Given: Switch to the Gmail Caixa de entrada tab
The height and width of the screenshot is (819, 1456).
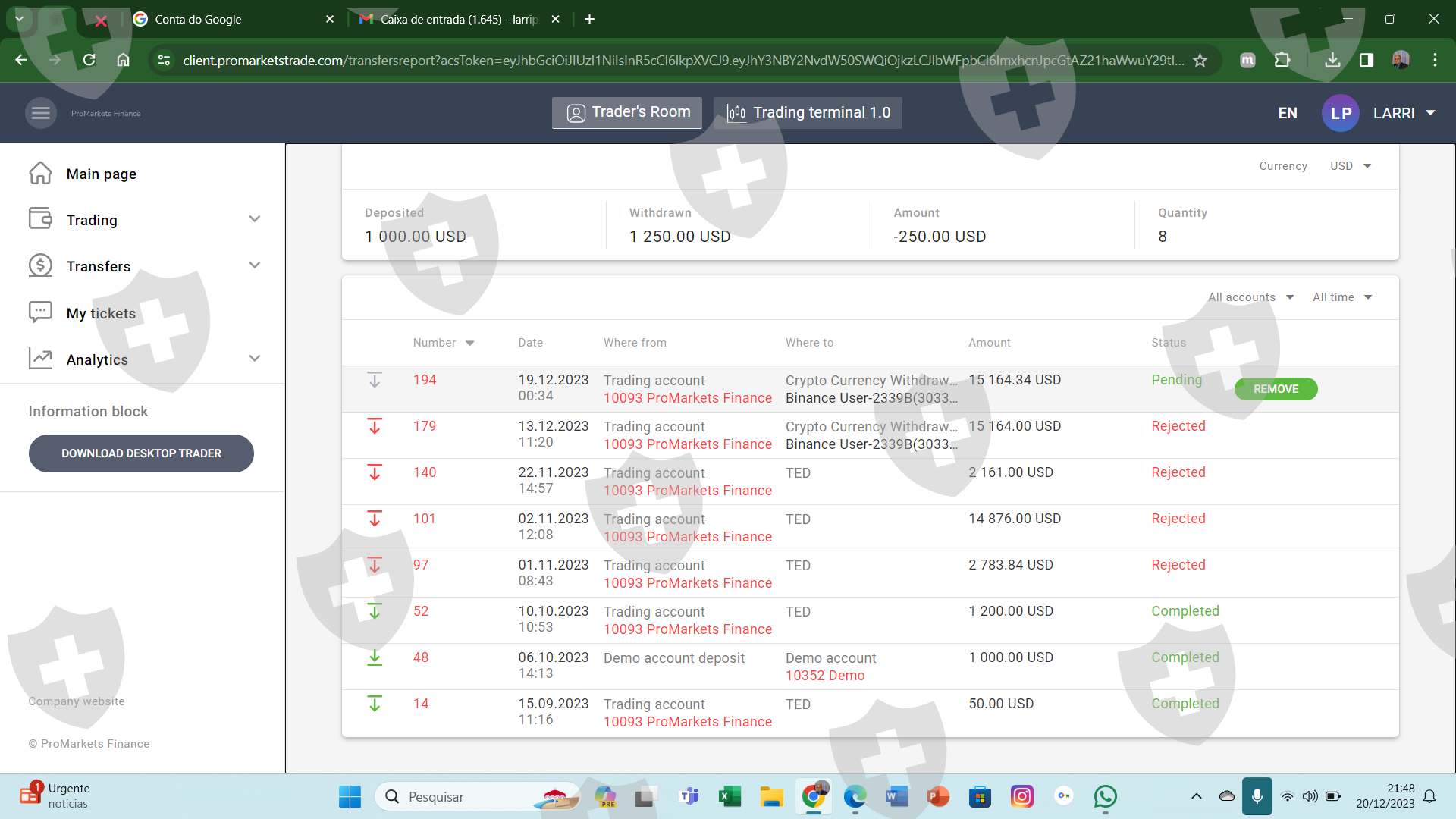Looking at the screenshot, I should coord(457,19).
